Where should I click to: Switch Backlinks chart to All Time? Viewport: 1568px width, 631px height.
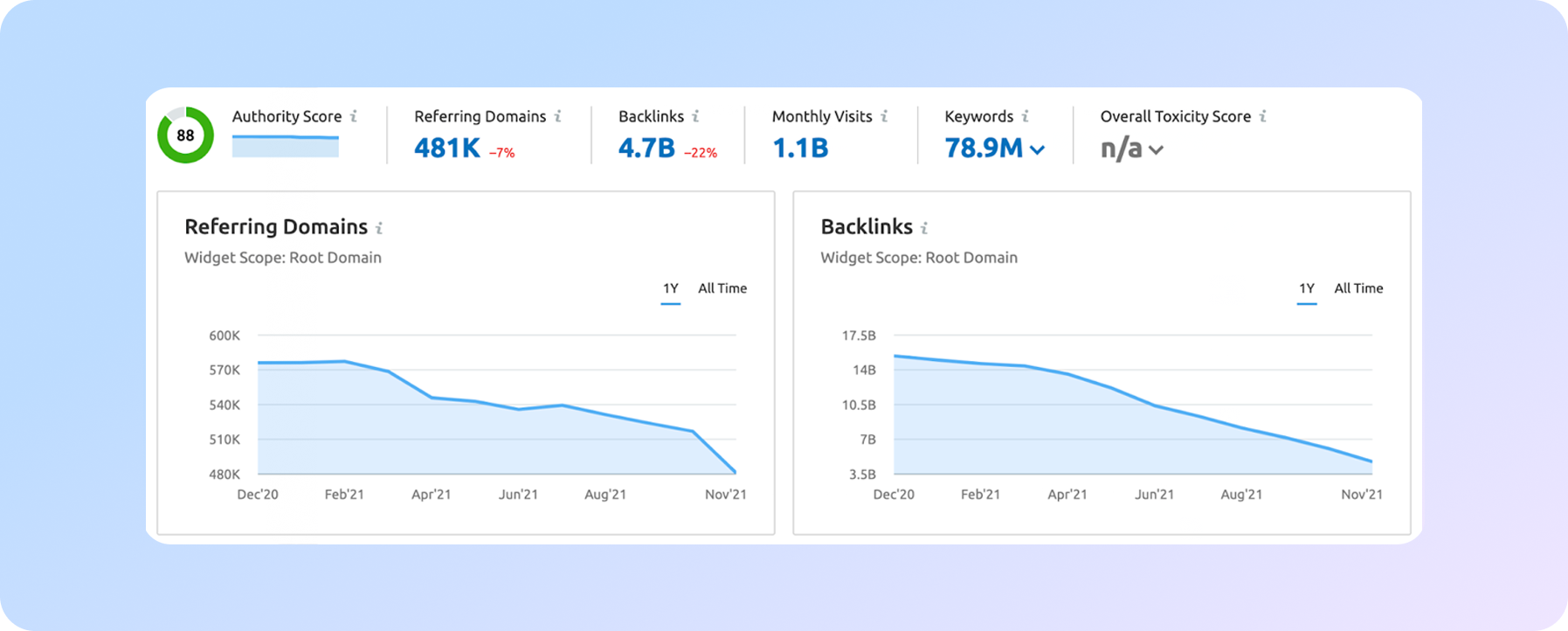coord(1357,288)
